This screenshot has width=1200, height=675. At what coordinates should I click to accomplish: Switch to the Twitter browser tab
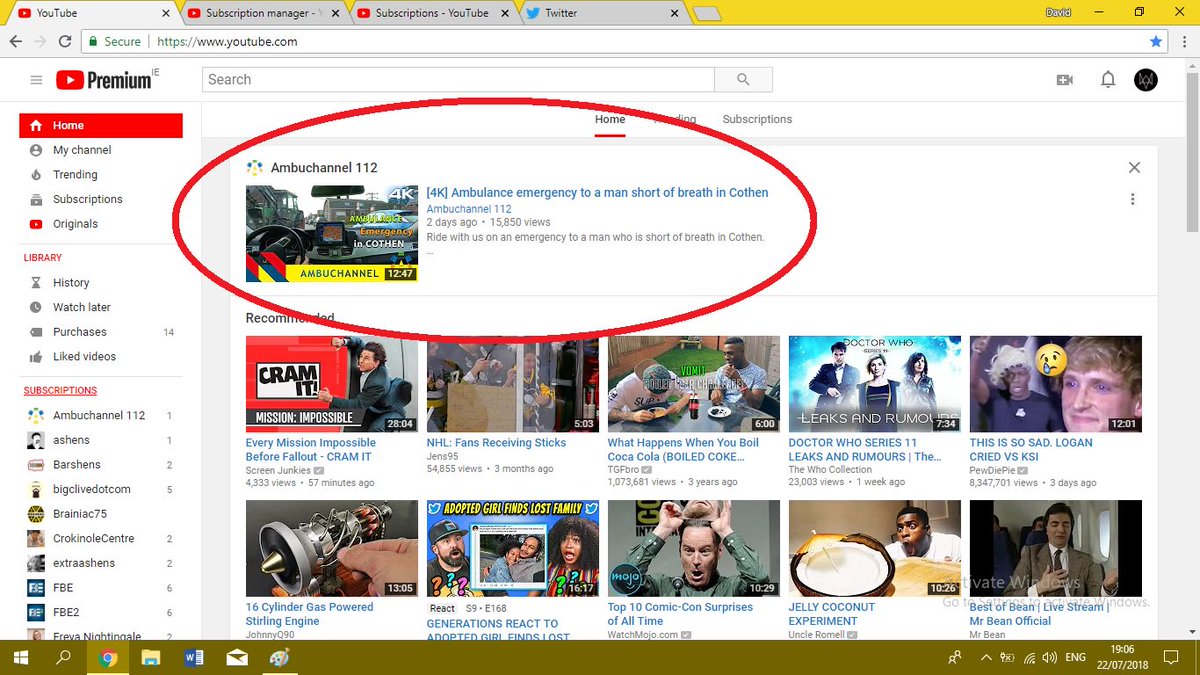(600, 13)
